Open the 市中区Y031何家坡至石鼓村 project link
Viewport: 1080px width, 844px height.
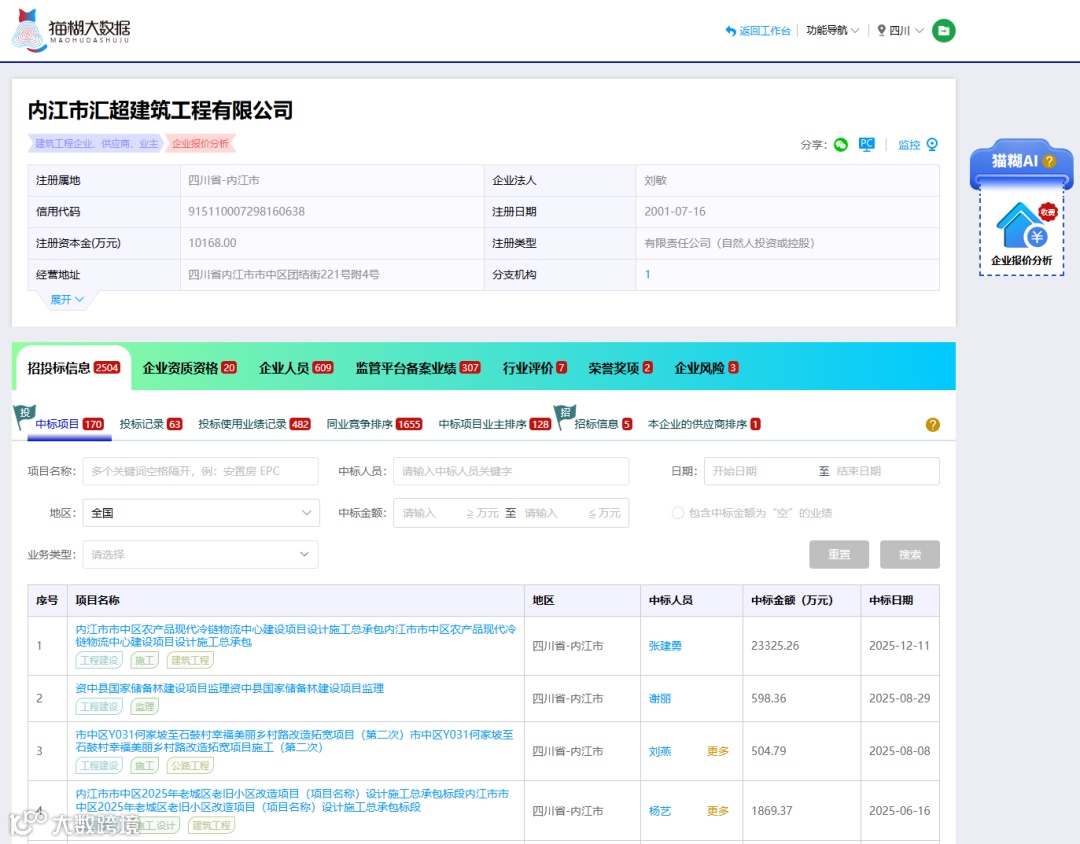tap(294, 741)
